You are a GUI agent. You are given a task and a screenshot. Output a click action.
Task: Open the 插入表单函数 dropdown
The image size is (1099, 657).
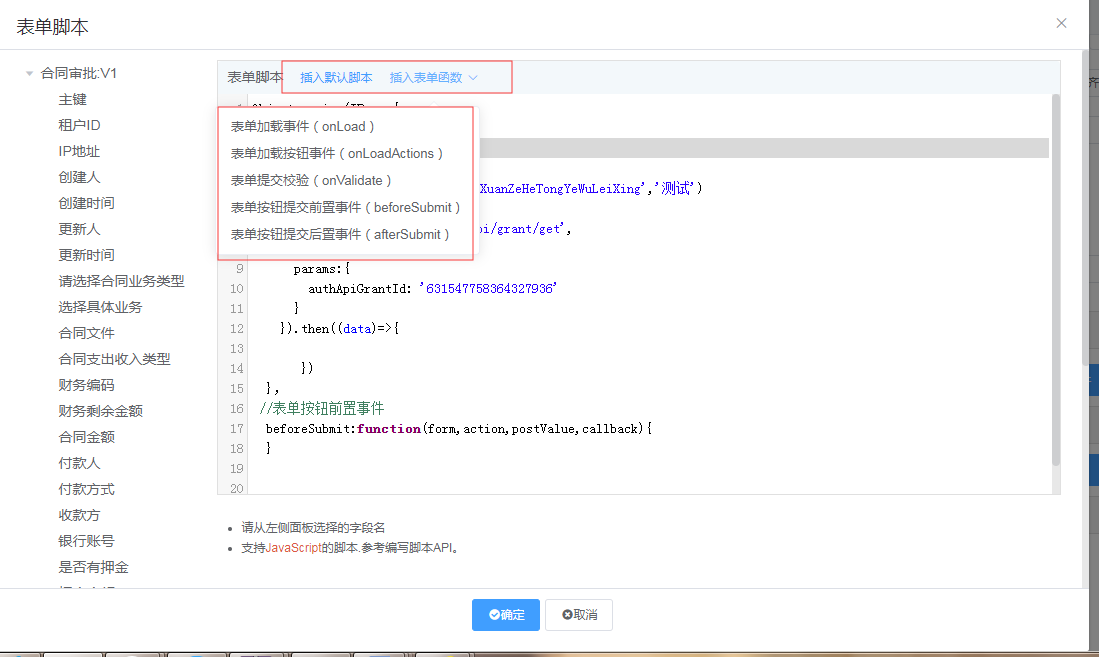pos(433,77)
